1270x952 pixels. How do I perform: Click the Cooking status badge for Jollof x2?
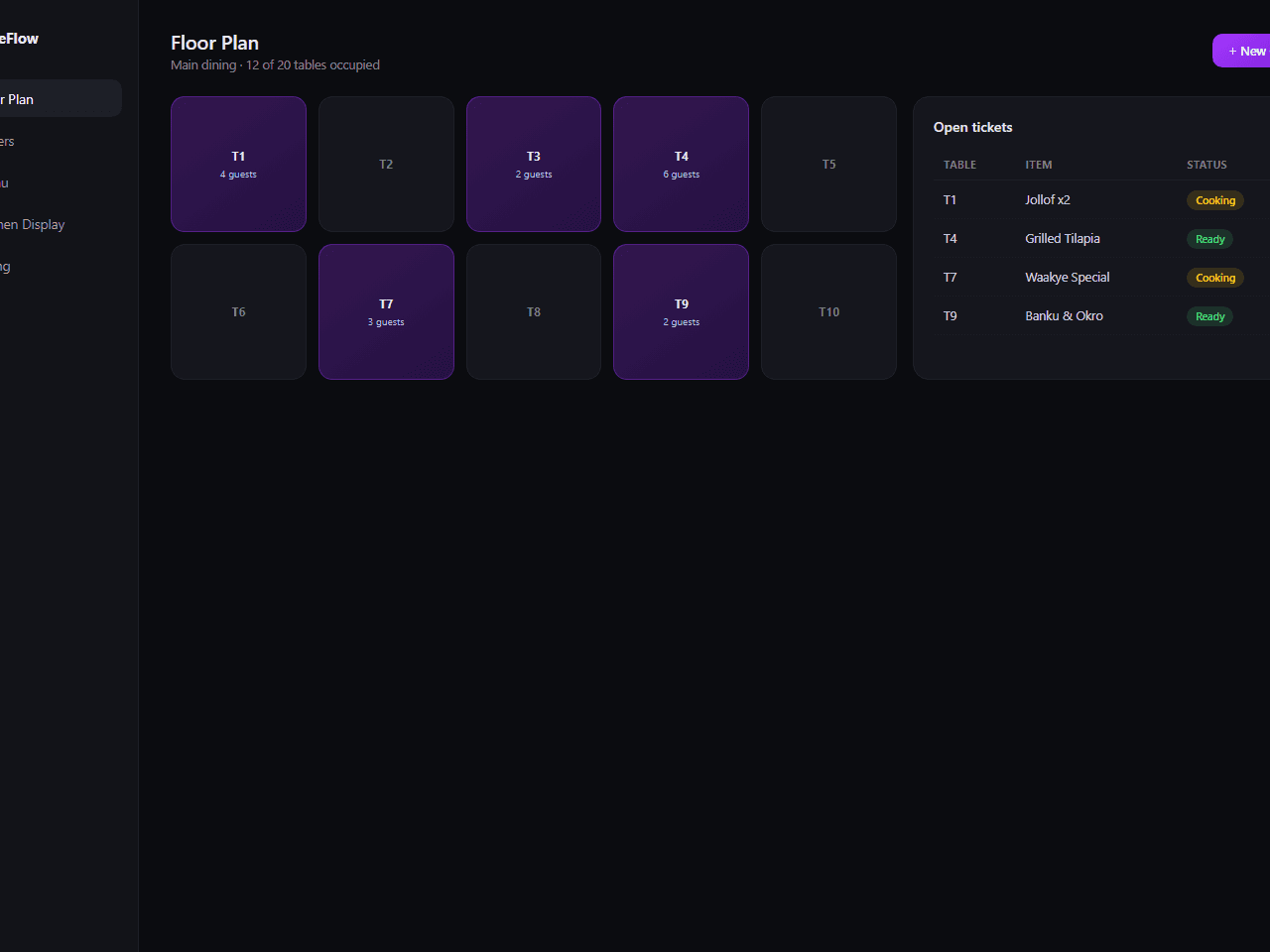1215,200
